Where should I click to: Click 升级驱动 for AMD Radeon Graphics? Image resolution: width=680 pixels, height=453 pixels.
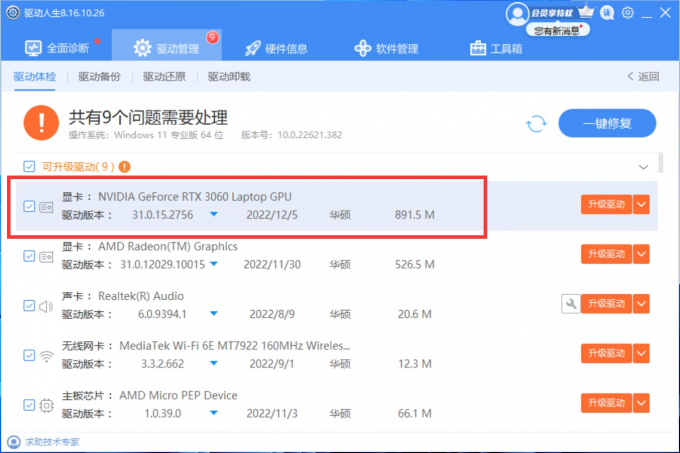pos(606,254)
